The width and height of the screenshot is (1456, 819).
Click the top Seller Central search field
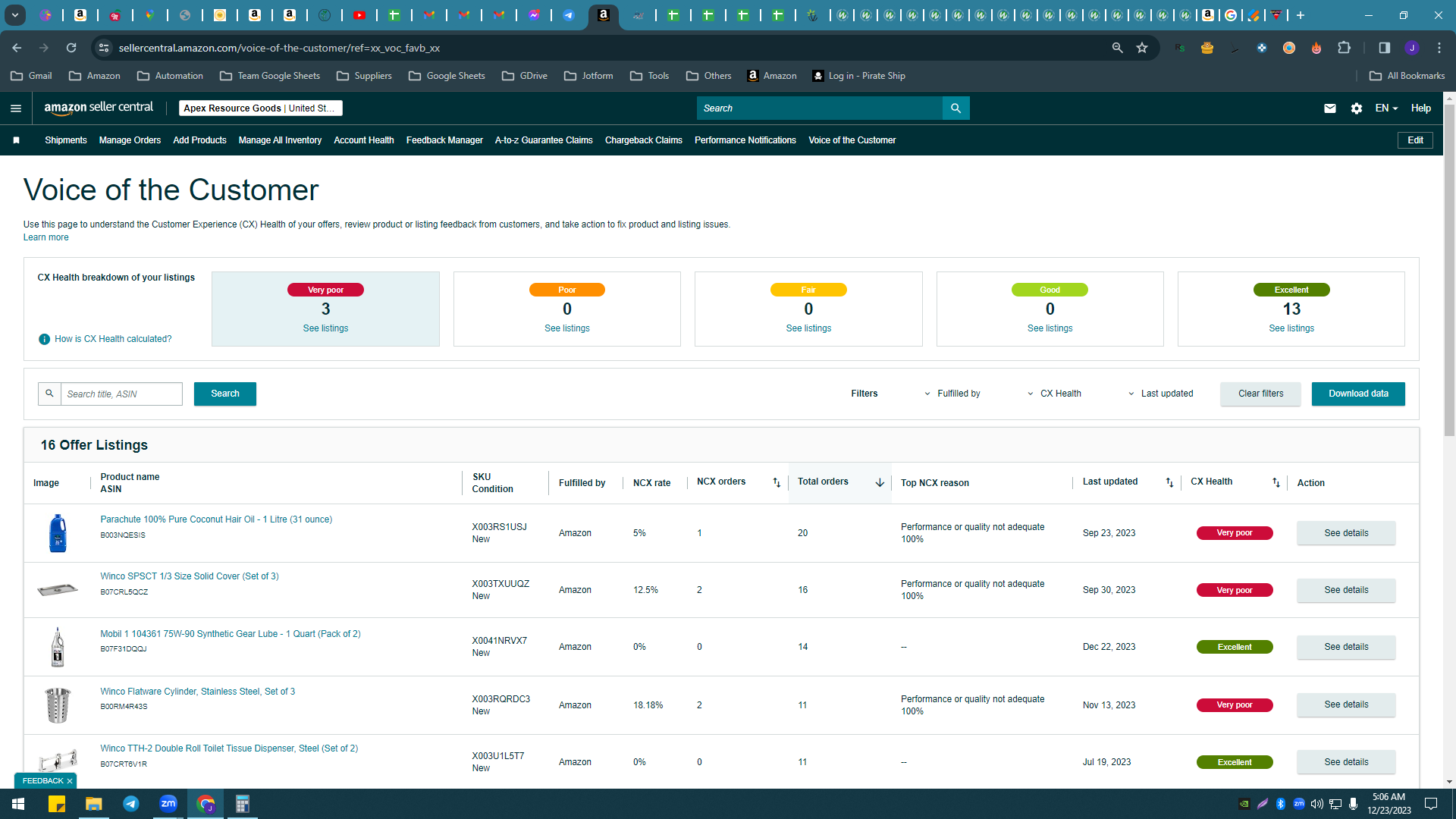(820, 108)
